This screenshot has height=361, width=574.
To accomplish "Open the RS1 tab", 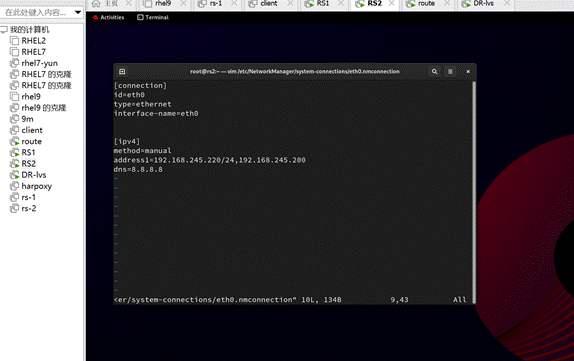I will [x=322, y=4].
